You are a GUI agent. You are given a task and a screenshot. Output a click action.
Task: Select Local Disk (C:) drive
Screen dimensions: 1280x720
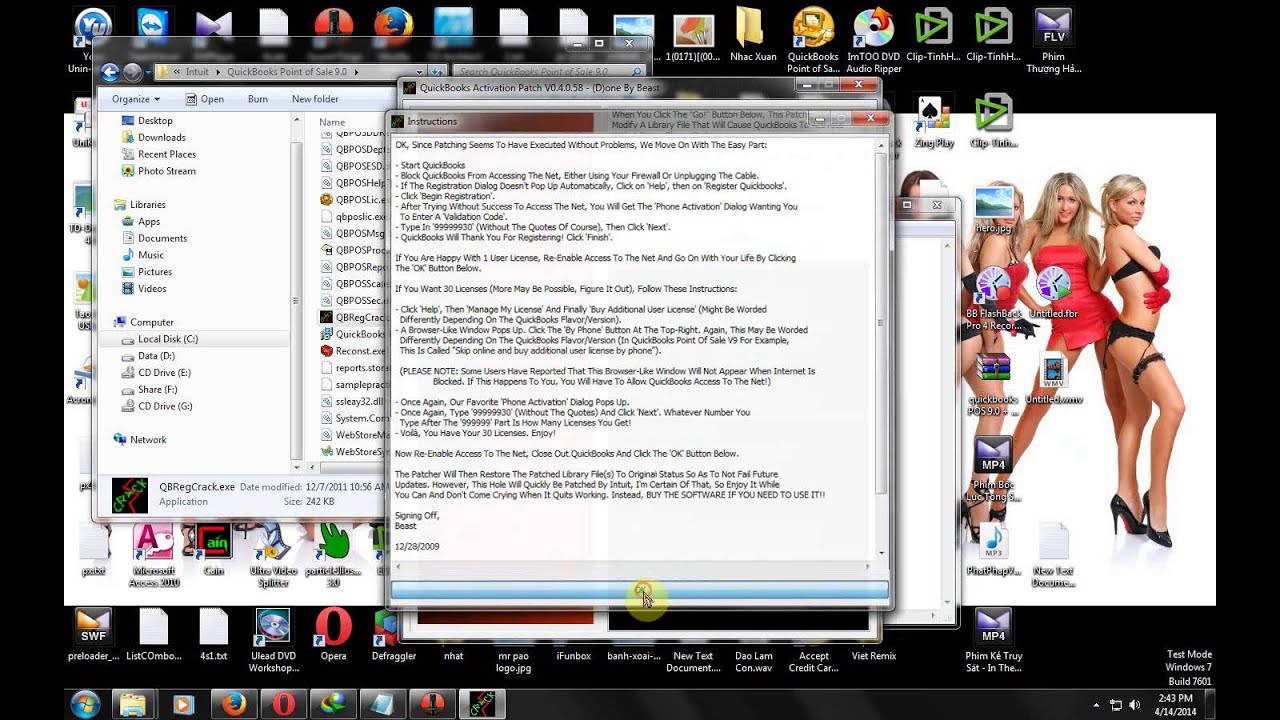point(168,339)
